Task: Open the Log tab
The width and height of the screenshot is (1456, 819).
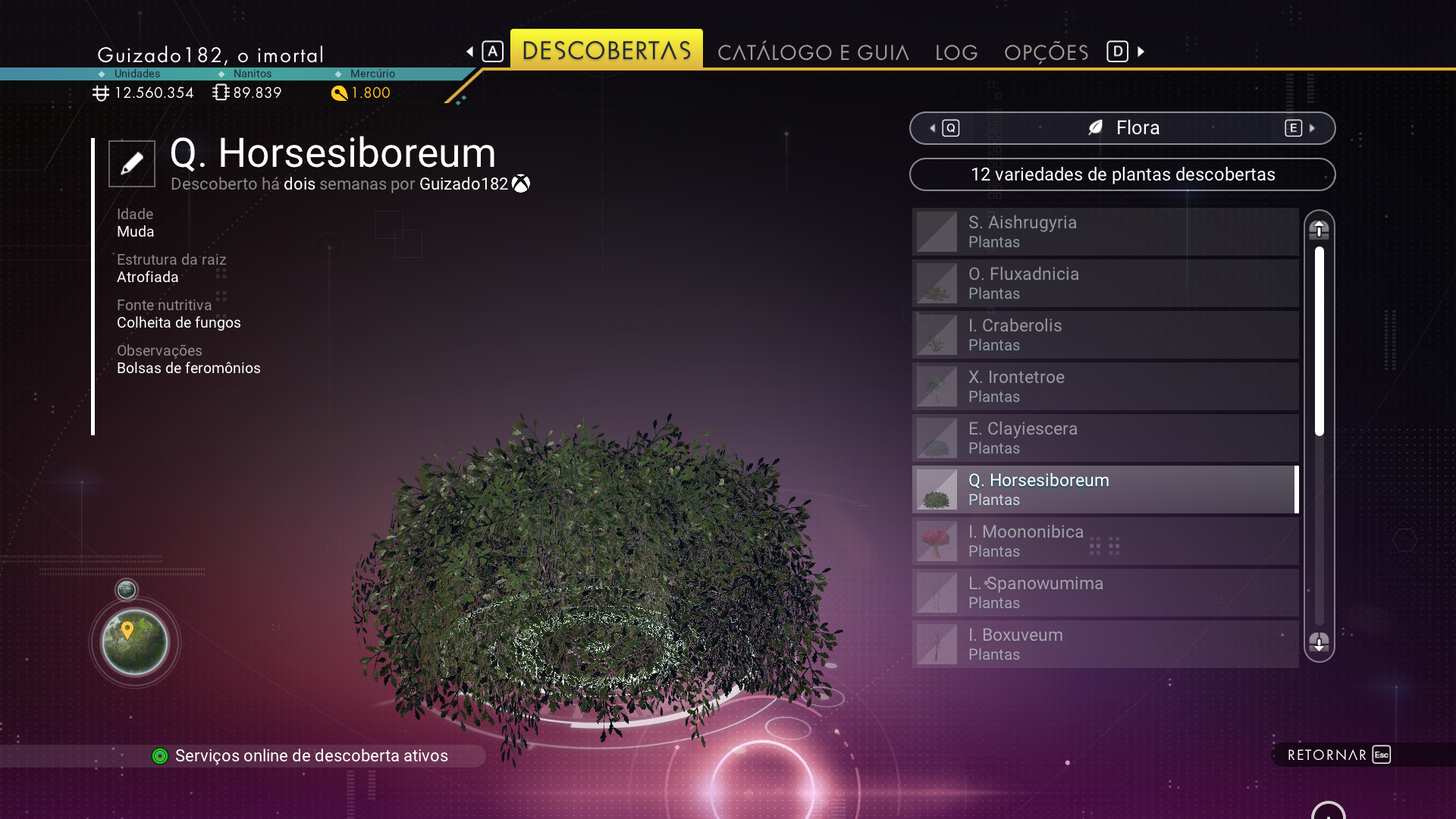Action: click(956, 52)
